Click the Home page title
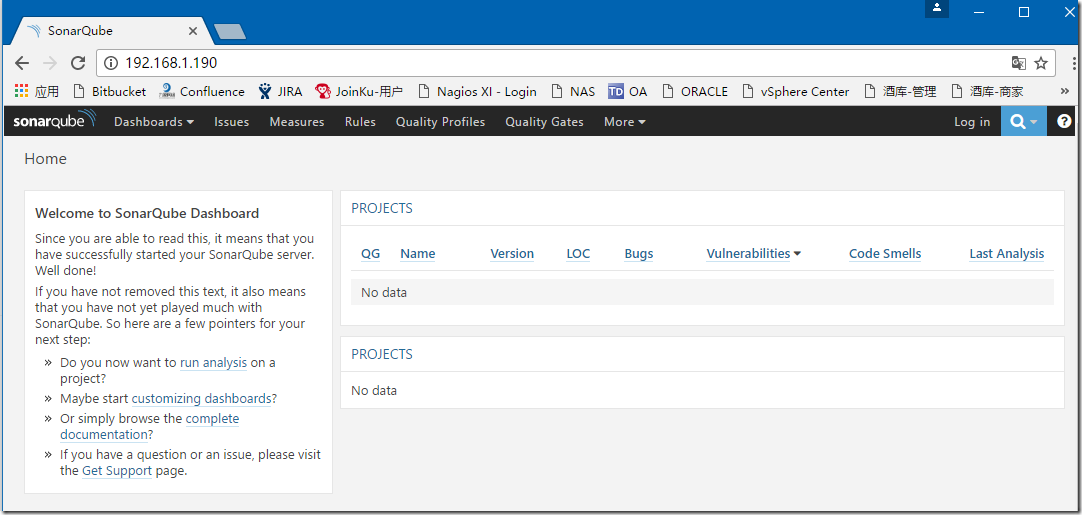This screenshot has height=515, width=1082. [46, 159]
